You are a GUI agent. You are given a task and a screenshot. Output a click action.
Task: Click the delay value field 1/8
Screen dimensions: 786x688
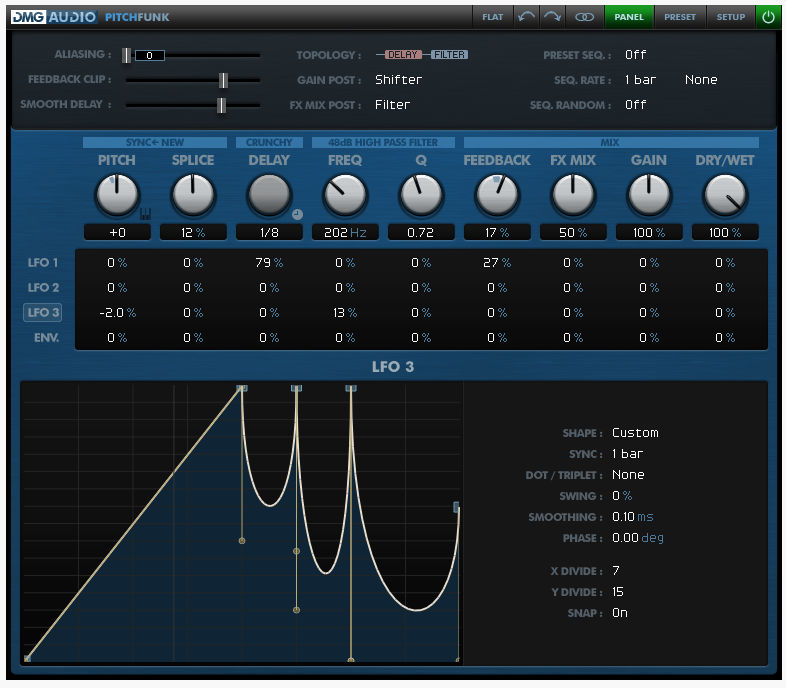[269, 233]
